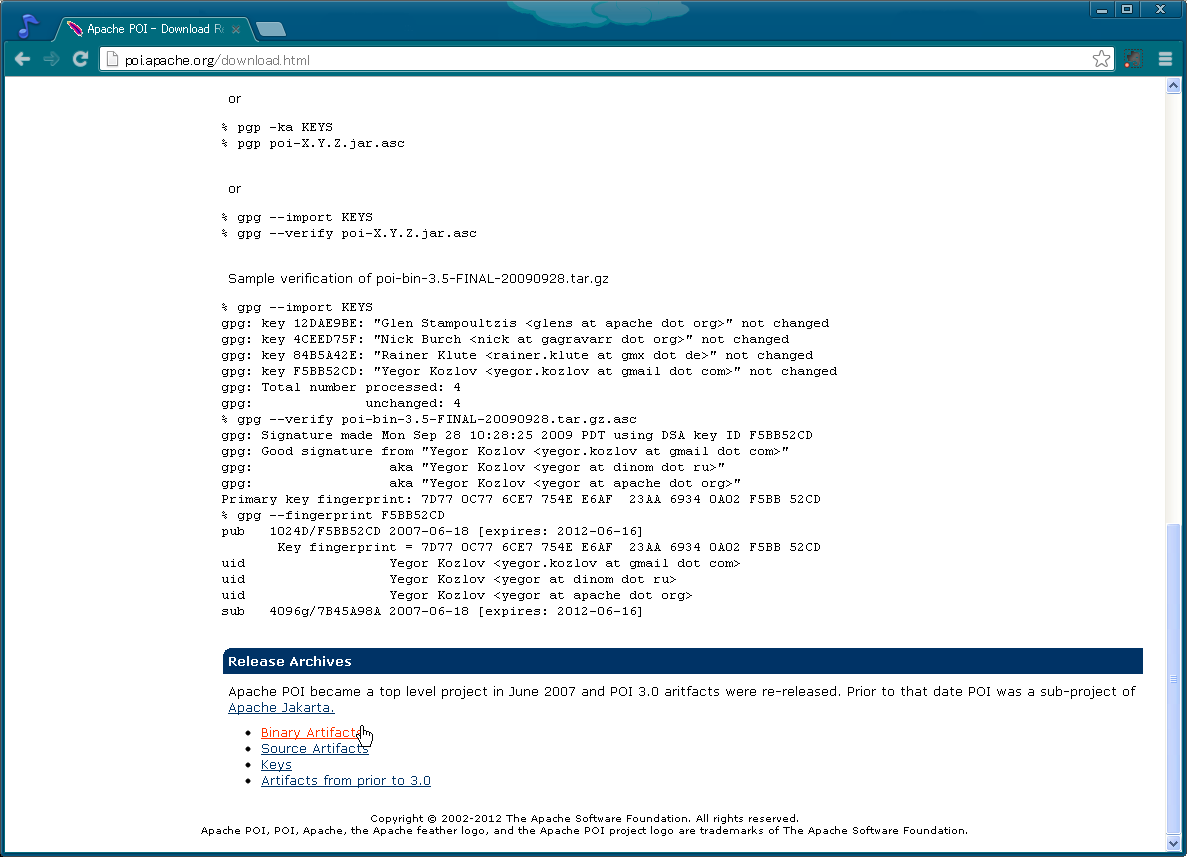Click text 'Sample verification of poi-bin-3.5-FINAL-20090928.tar.gz'
The height and width of the screenshot is (857, 1187).
click(x=418, y=279)
